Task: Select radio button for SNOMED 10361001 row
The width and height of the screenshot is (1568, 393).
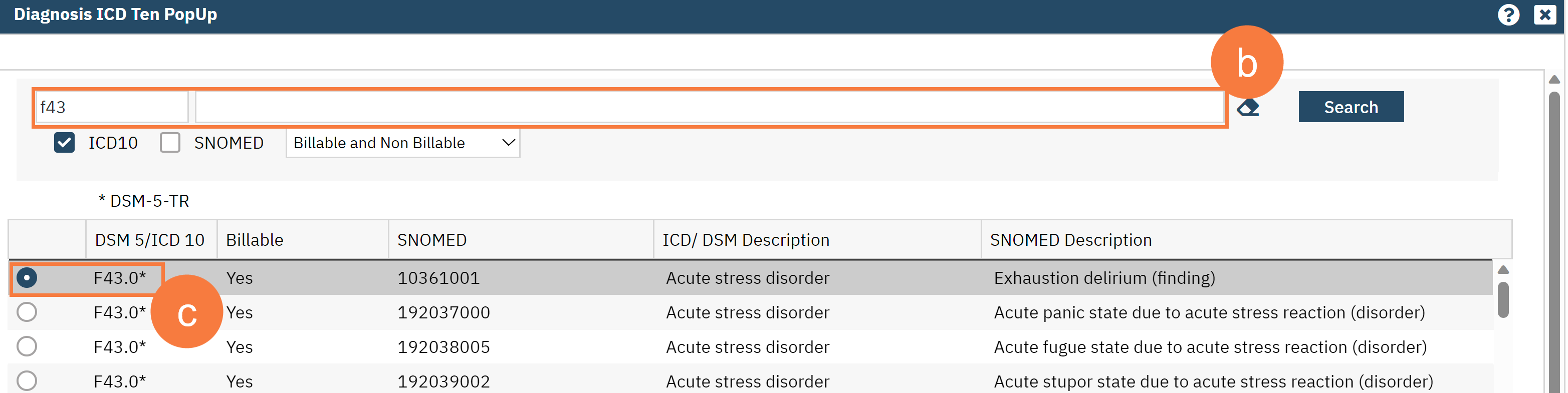Action: point(27,278)
